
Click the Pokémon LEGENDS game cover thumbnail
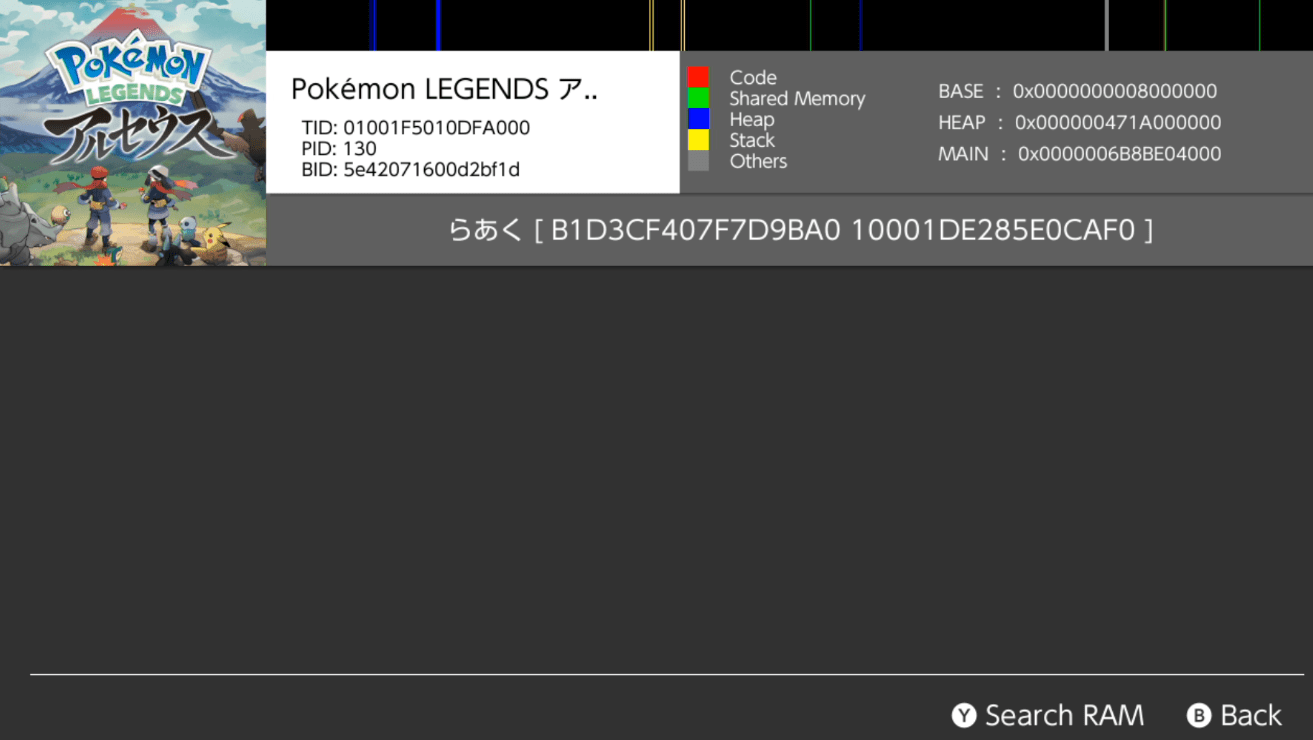pyautogui.click(x=133, y=133)
